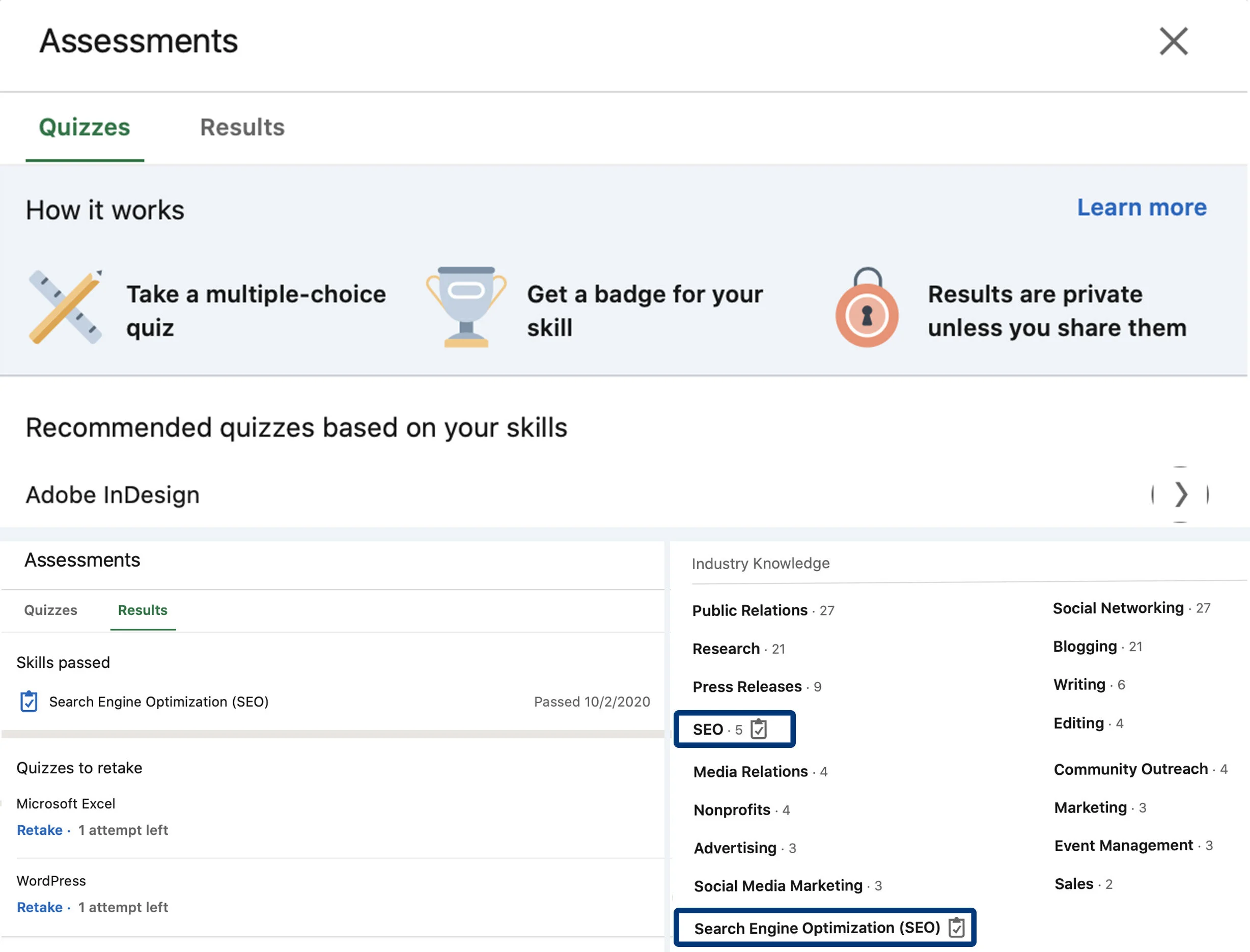Click the clipboard checkmark icon under Skills passed

click(29, 701)
